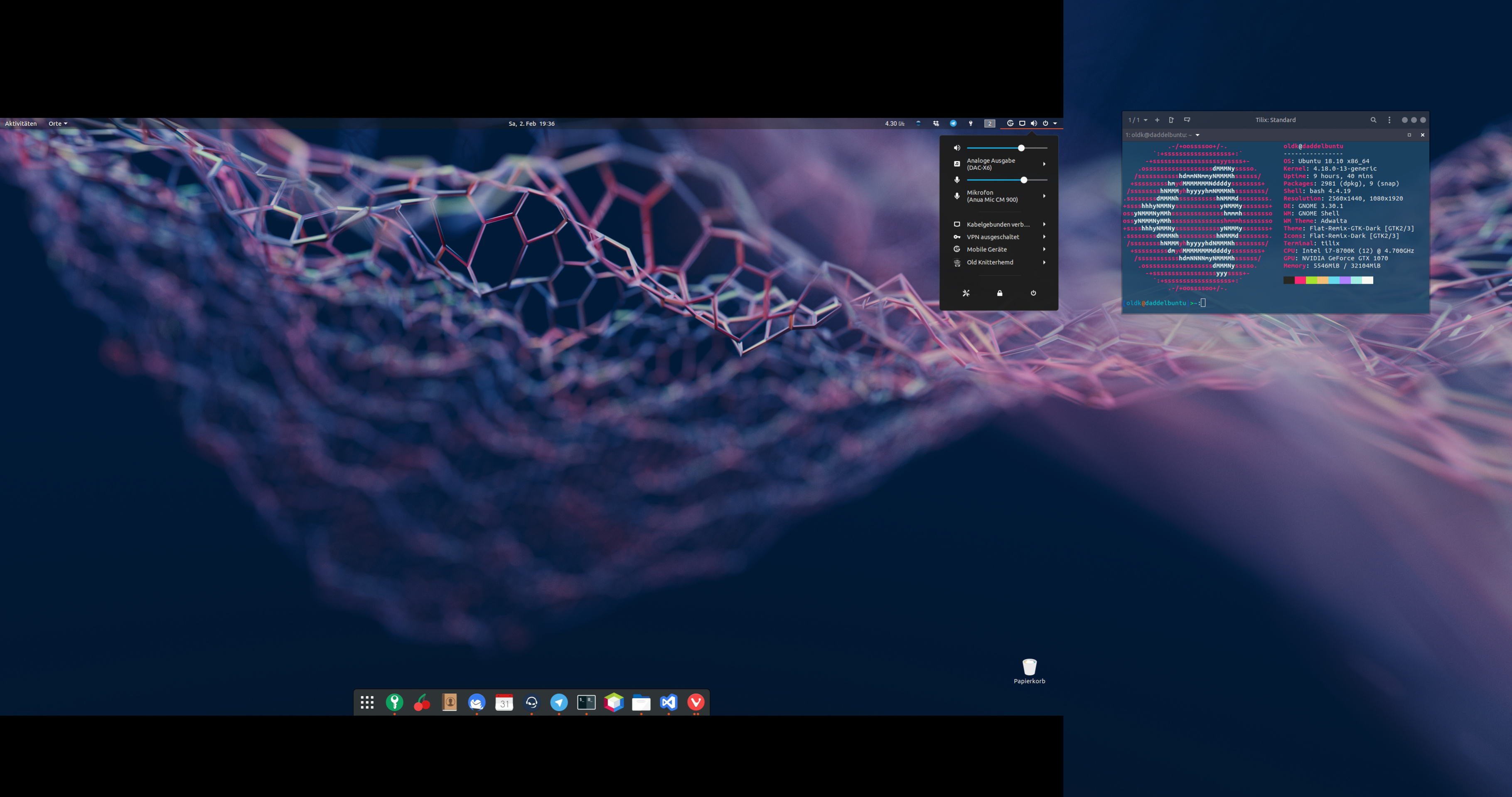Open the Aktivitäten overview
This screenshot has width=1512, height=797.
[x=20, y=123]
